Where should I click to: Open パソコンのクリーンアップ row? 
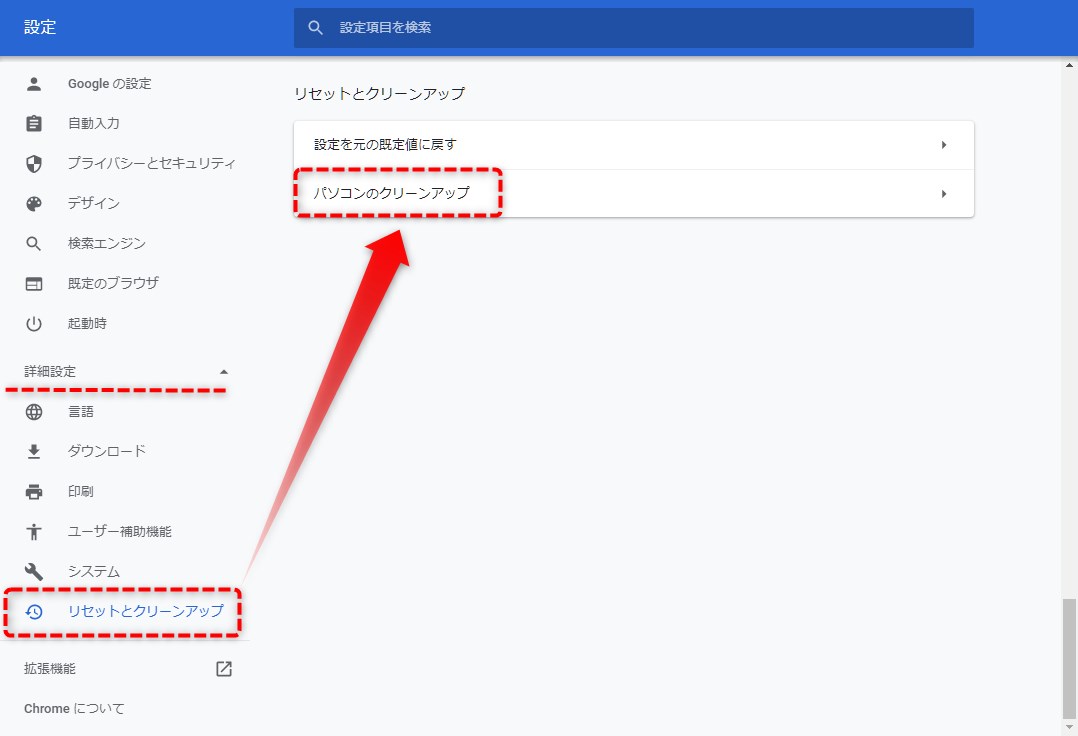coord(633,194)
